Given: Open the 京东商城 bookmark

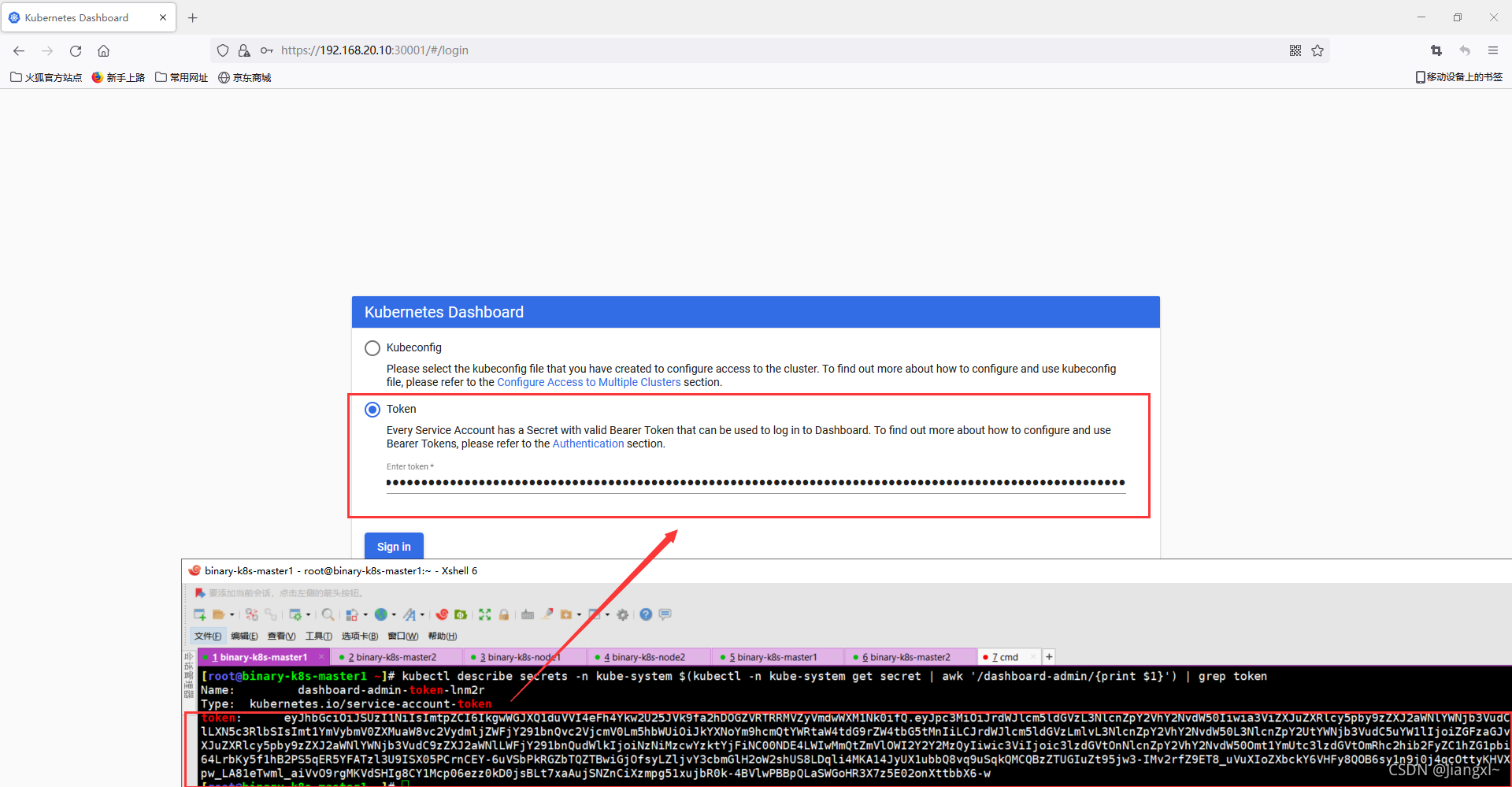Looking at the screenshot, I should [x=245, y=77].
